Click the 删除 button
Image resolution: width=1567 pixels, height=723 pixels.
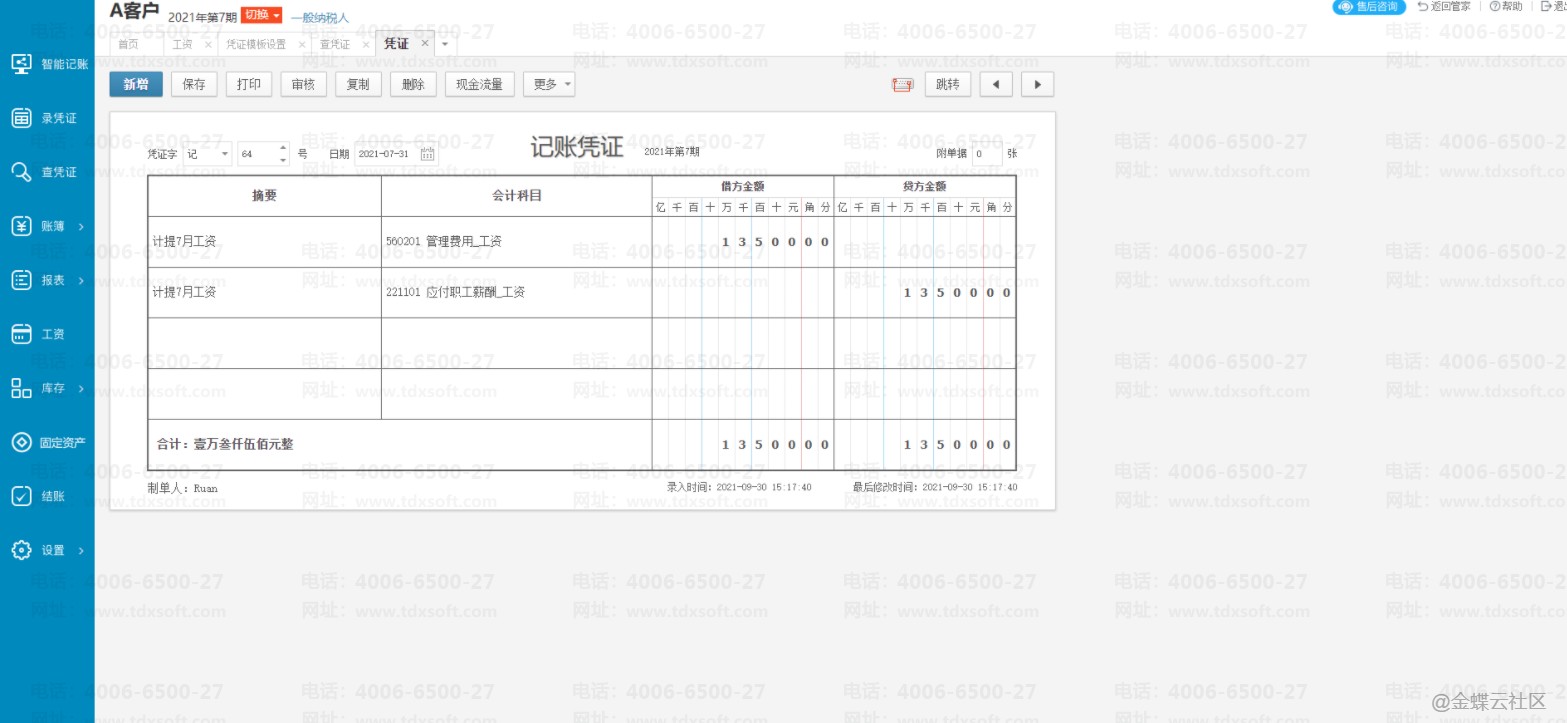pyautogui.click(x=413, y=85)
